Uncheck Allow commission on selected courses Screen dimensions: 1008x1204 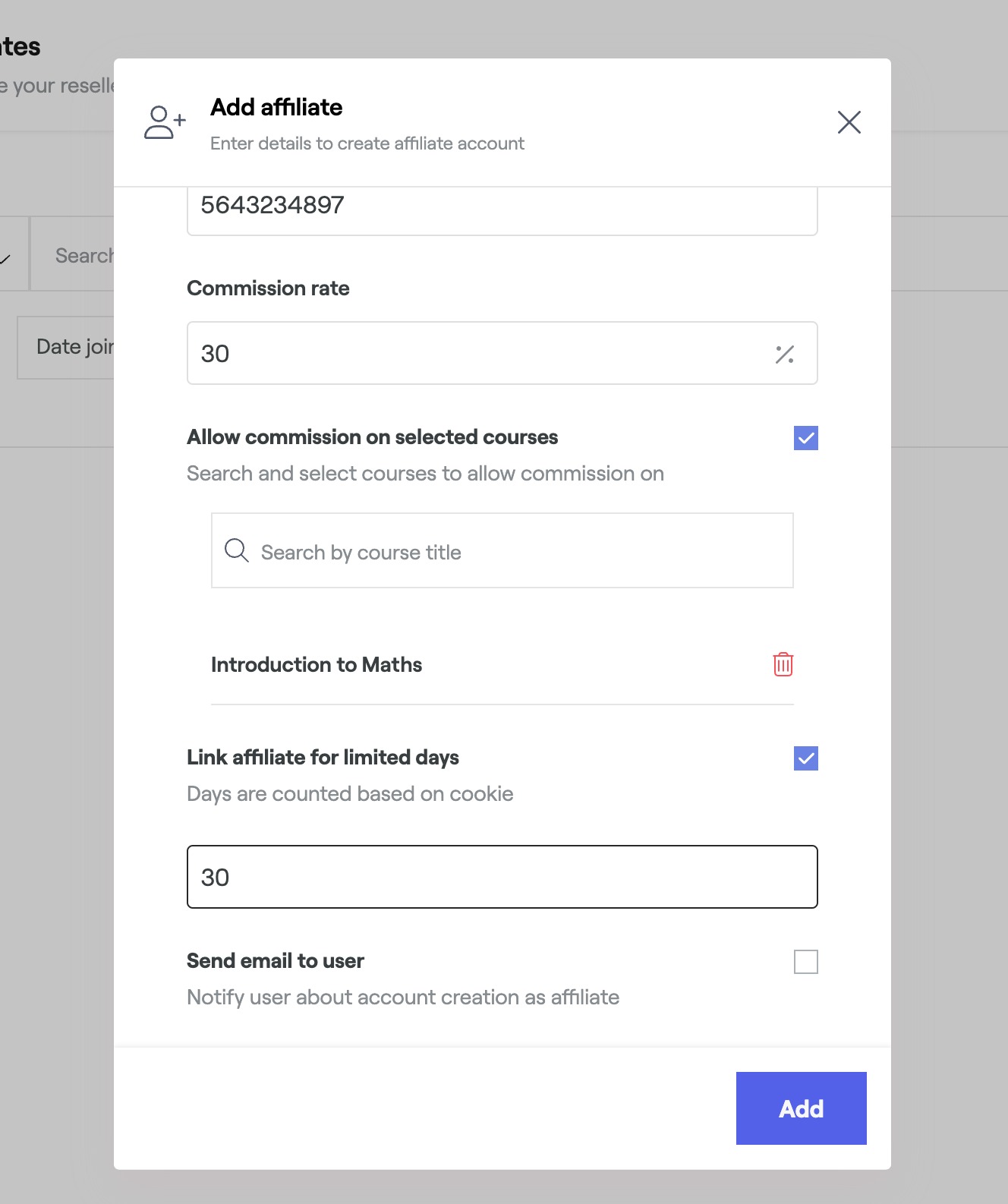[805, 438]
